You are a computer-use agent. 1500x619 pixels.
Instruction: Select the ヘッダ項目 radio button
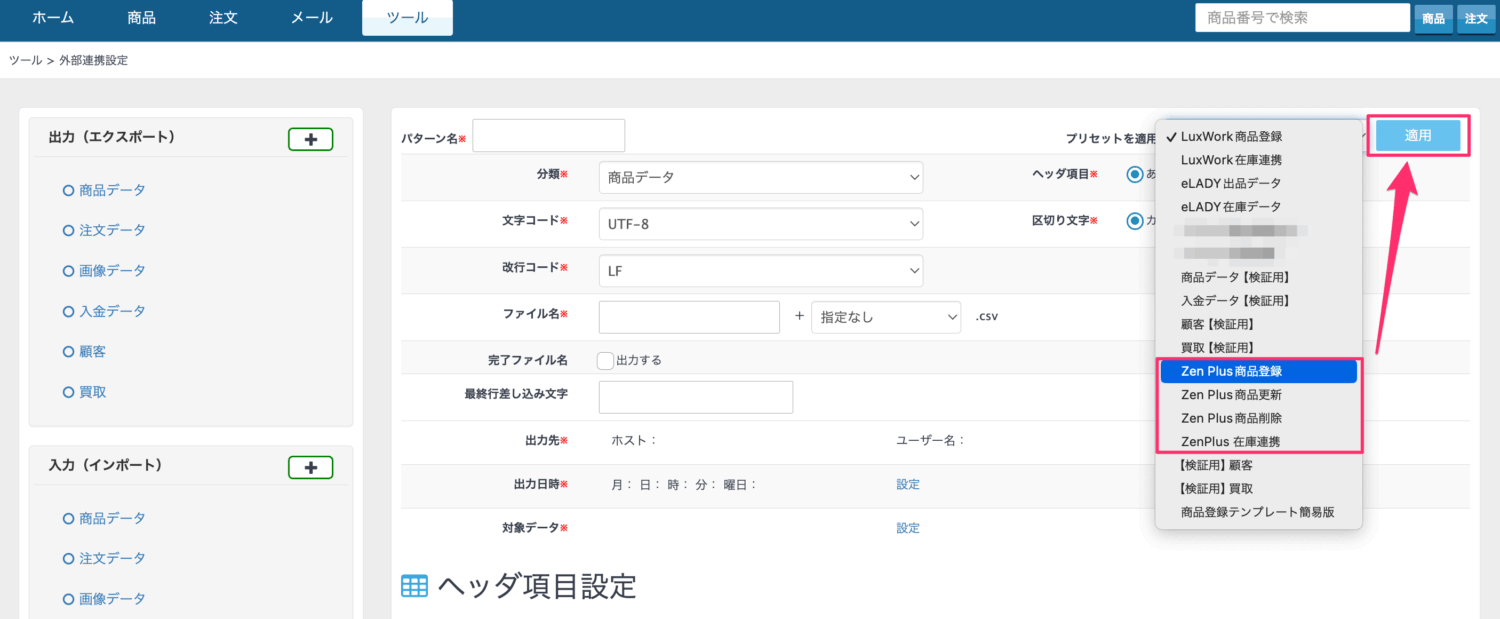pyautogui.click(x=1134, y=174)
